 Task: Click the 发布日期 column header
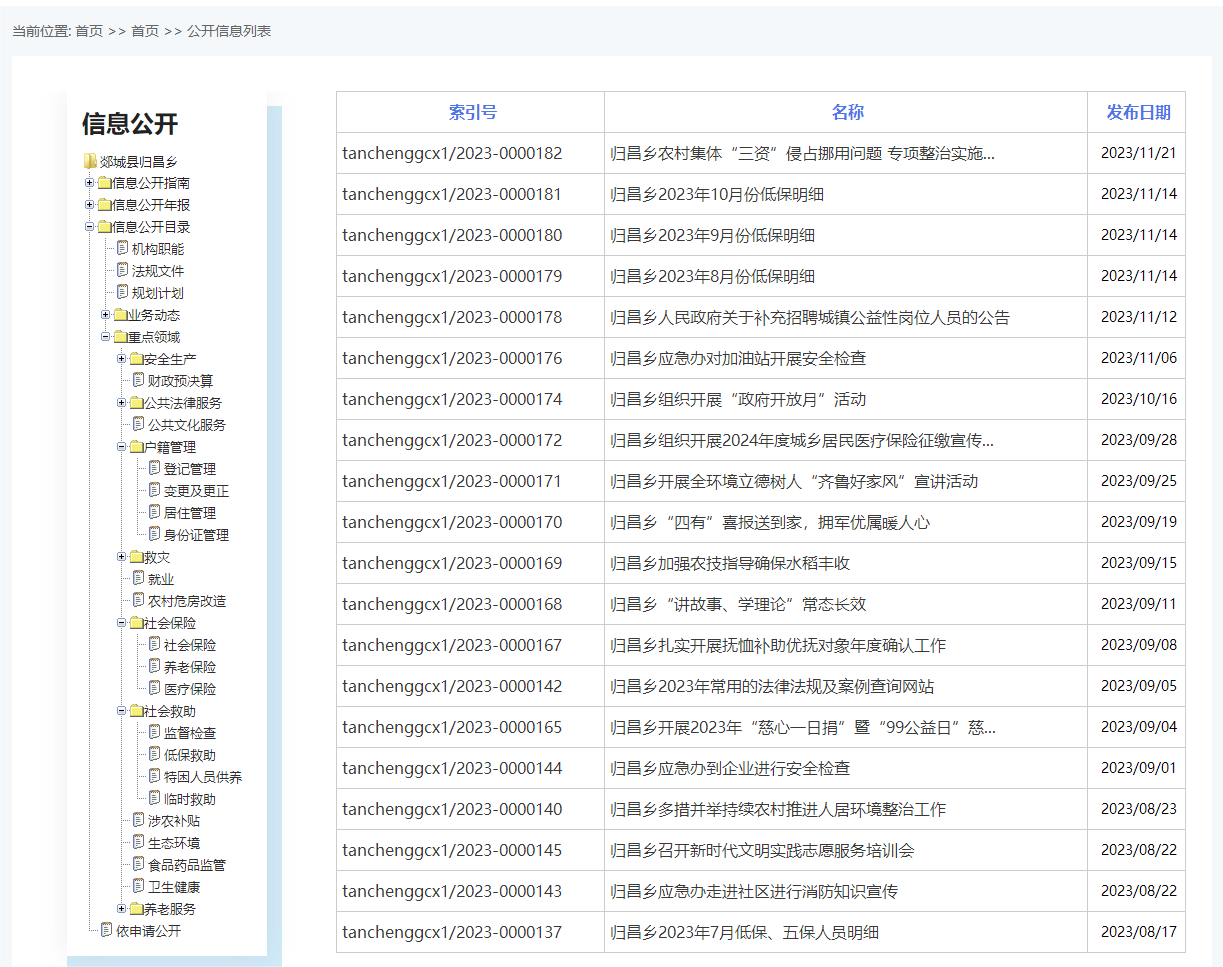pyautogui.click(x=1138, y=112)
